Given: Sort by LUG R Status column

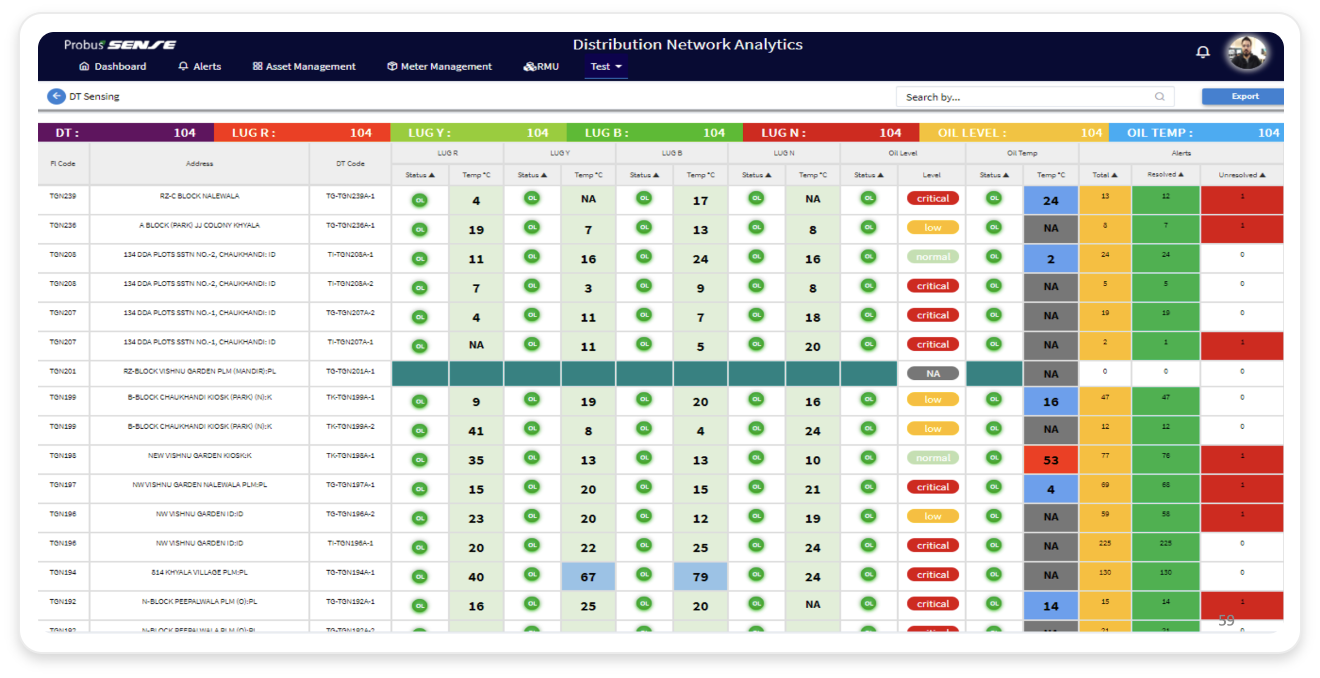Looking at the screenshot, I should coord(419,175).
